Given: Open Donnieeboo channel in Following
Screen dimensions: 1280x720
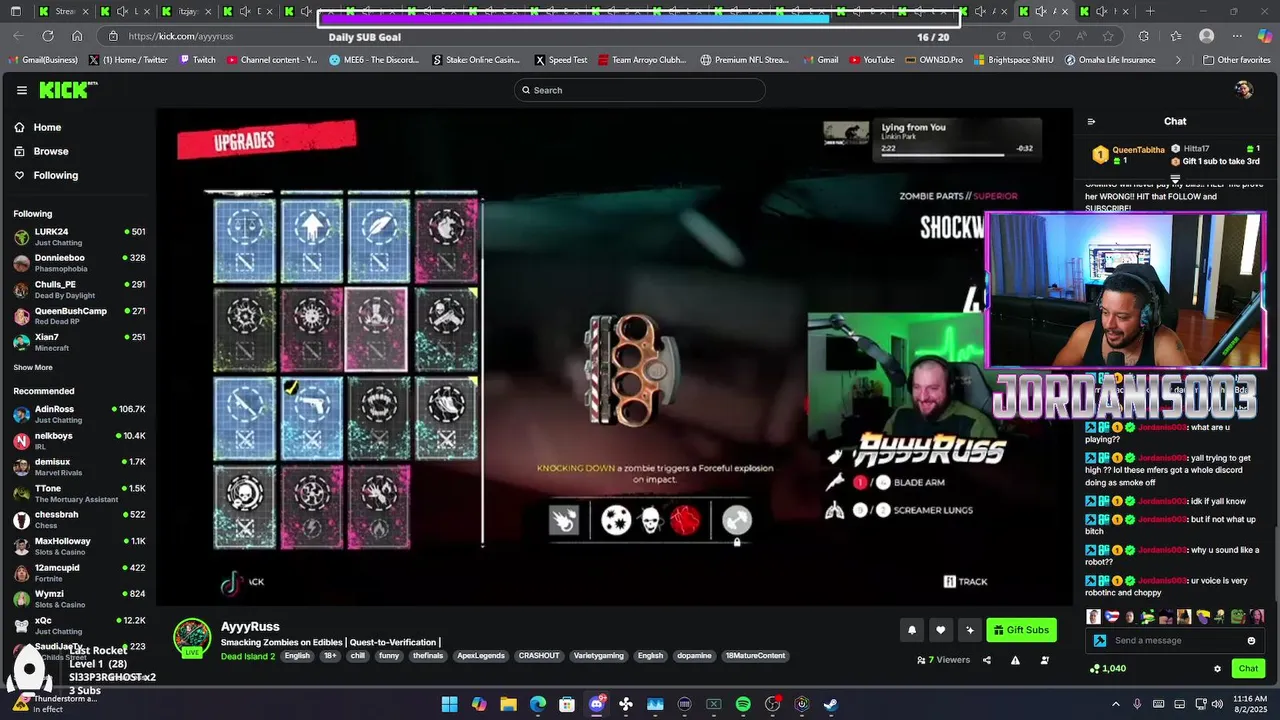Looking at the screenshot, I should click(78, 262).
